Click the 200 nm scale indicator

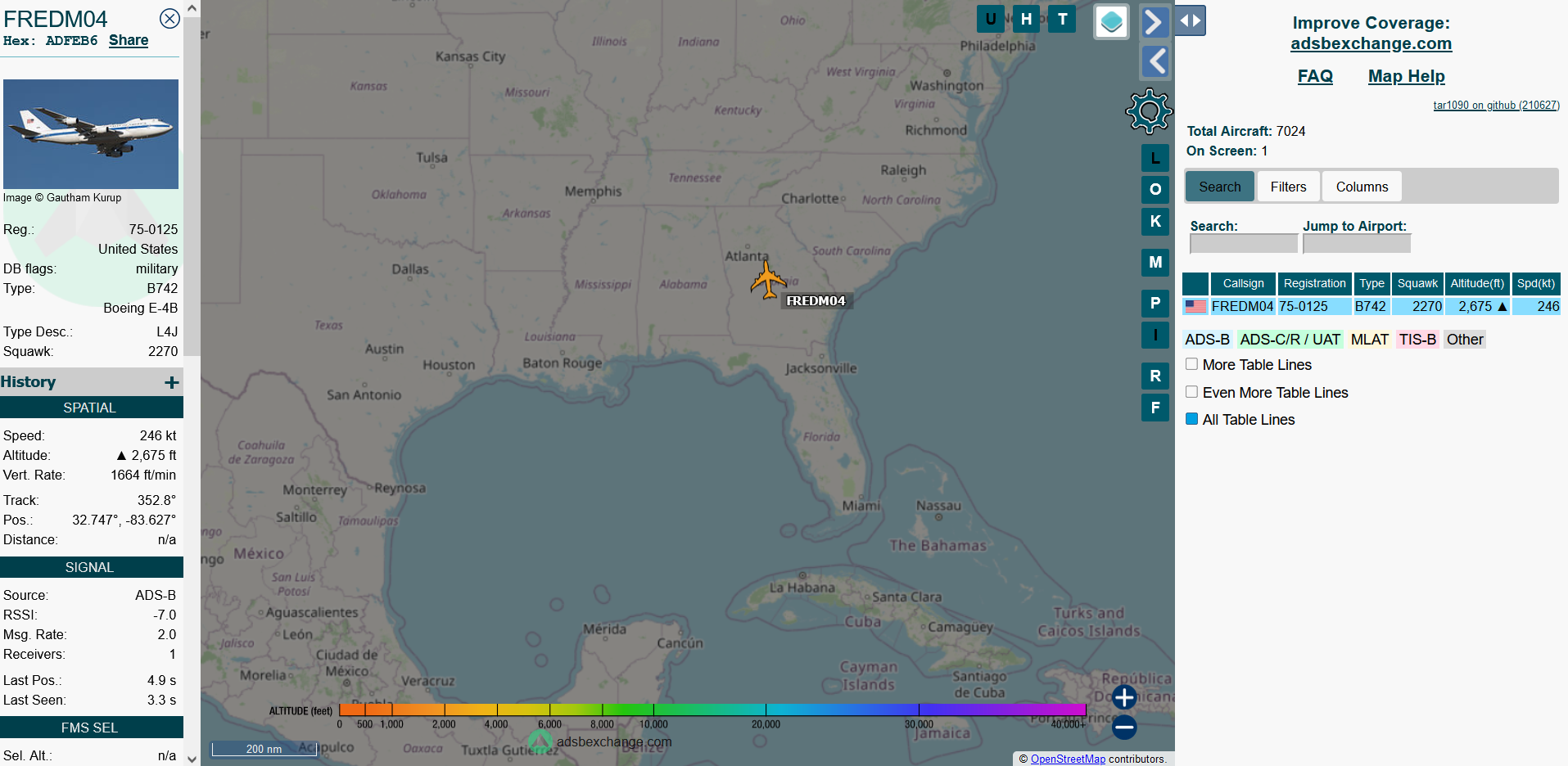(264, 749)
